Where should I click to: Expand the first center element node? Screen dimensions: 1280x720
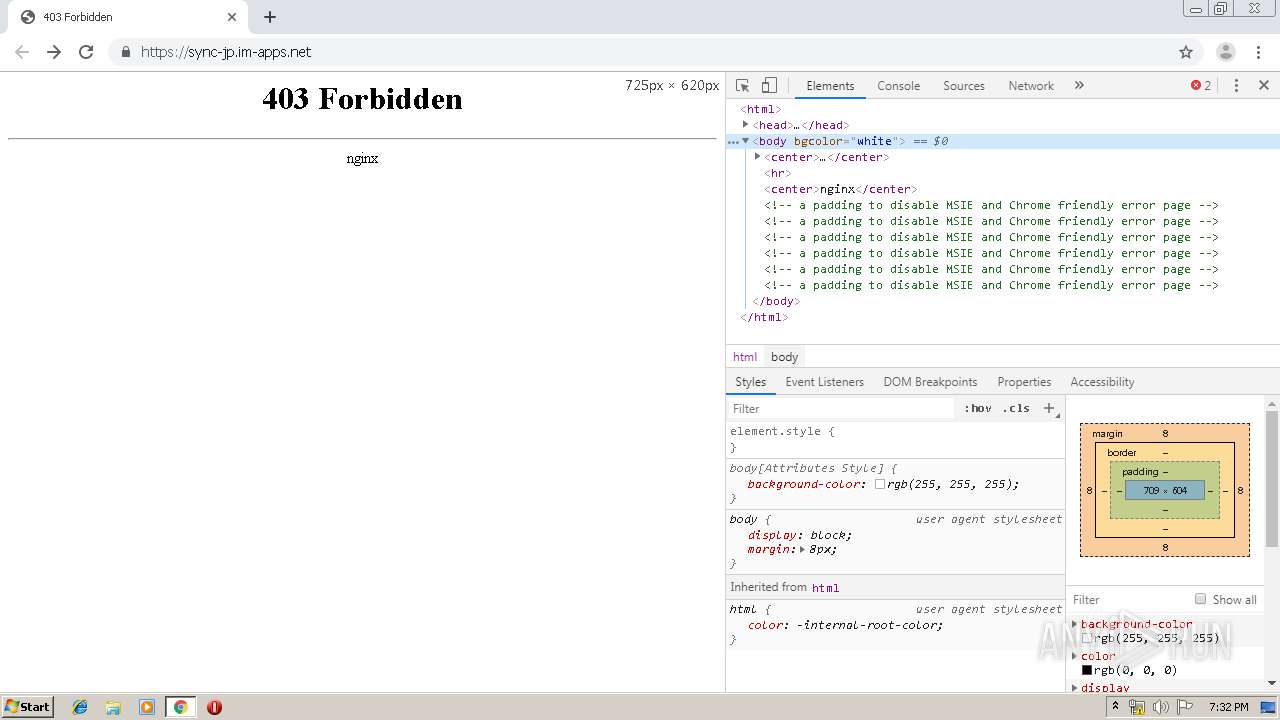(x=758, y=157)
